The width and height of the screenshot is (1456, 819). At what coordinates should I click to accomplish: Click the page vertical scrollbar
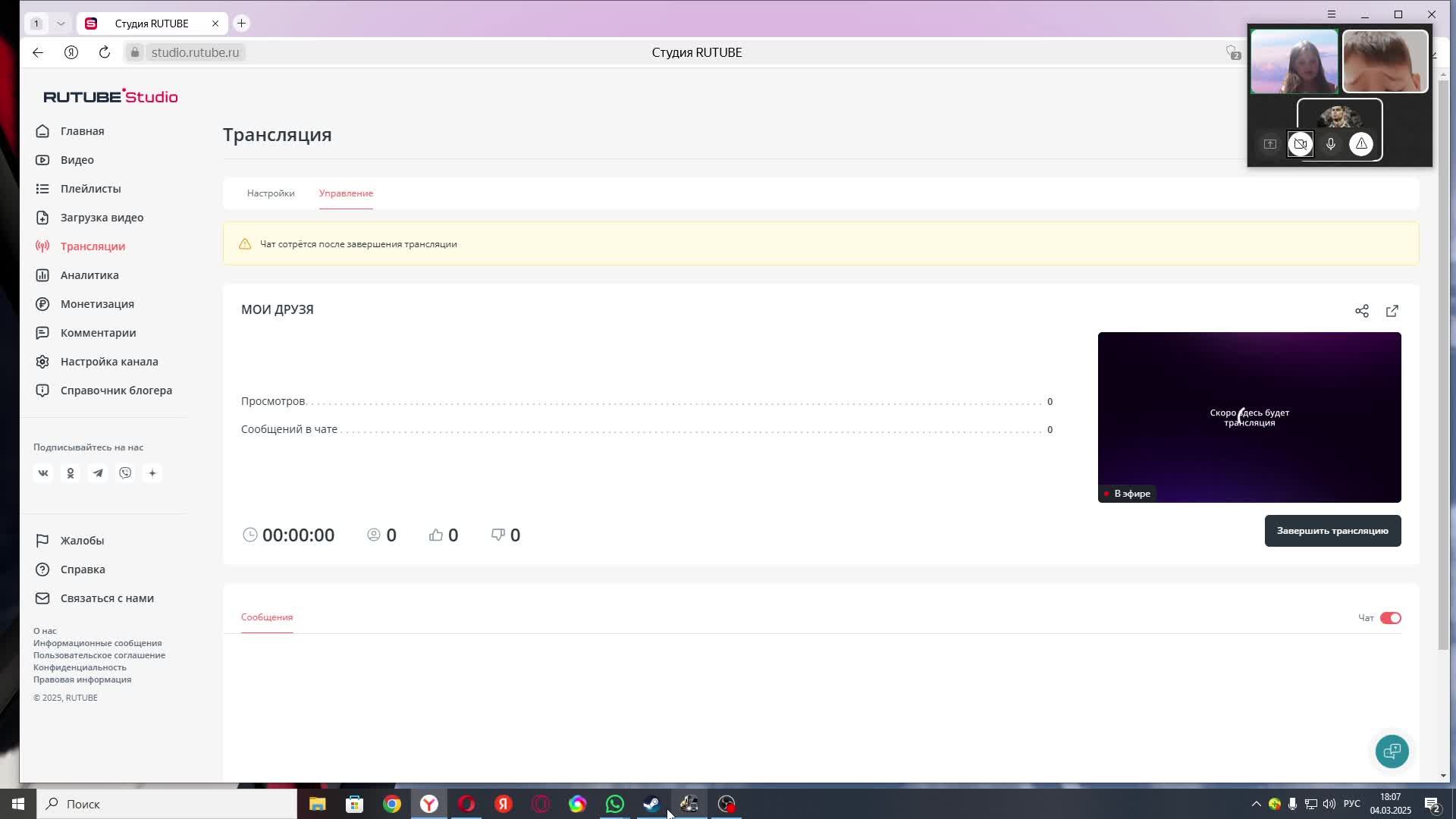[1443, 364]
